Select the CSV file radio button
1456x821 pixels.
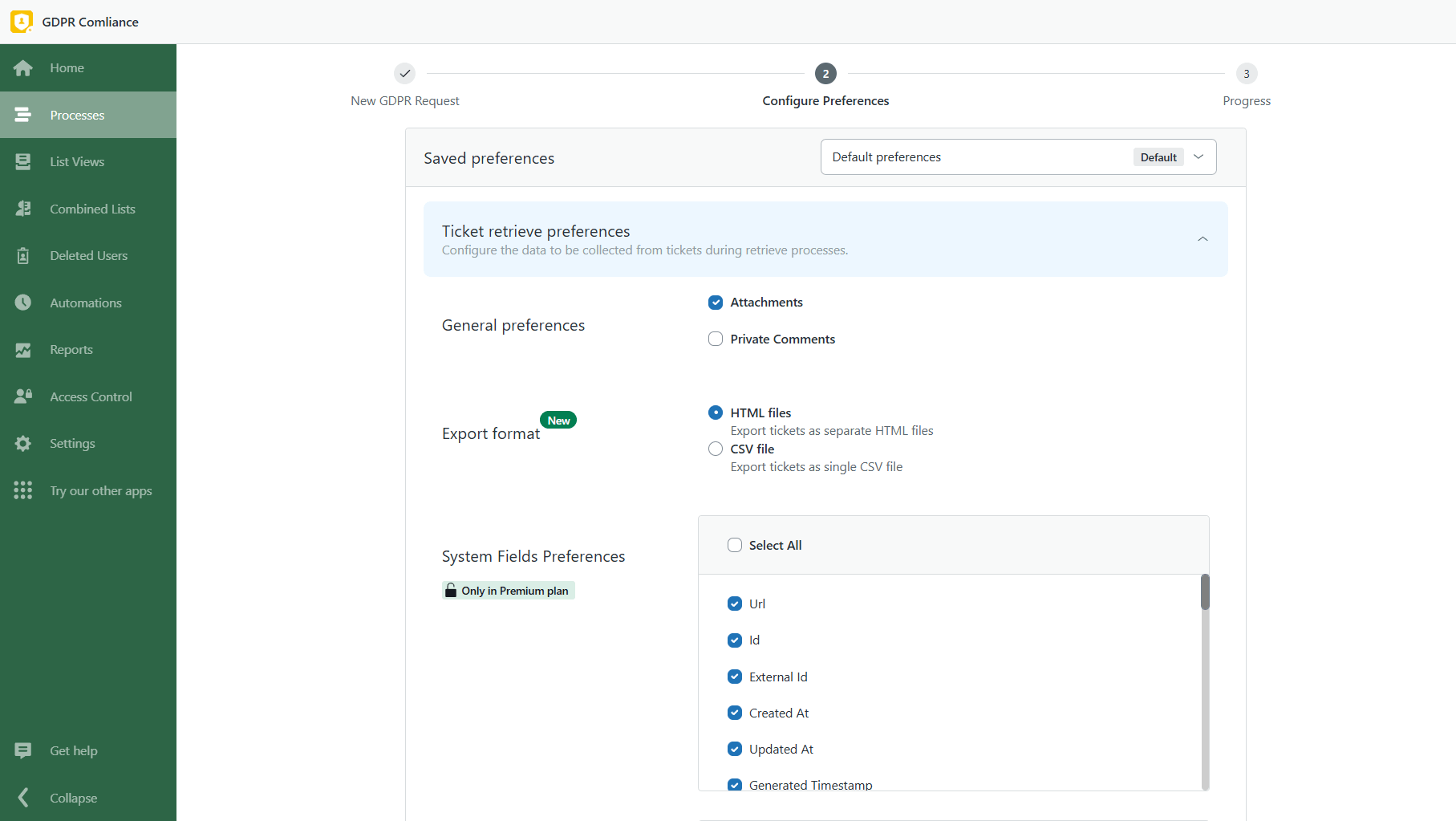coord(716,449)
